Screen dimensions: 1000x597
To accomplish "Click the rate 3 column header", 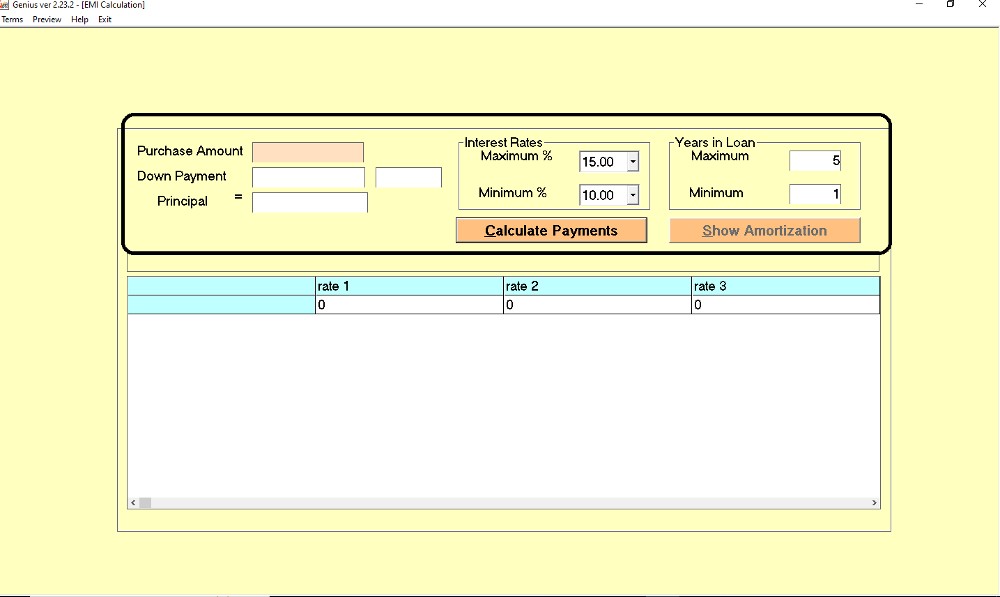I will tap(785, 287).
